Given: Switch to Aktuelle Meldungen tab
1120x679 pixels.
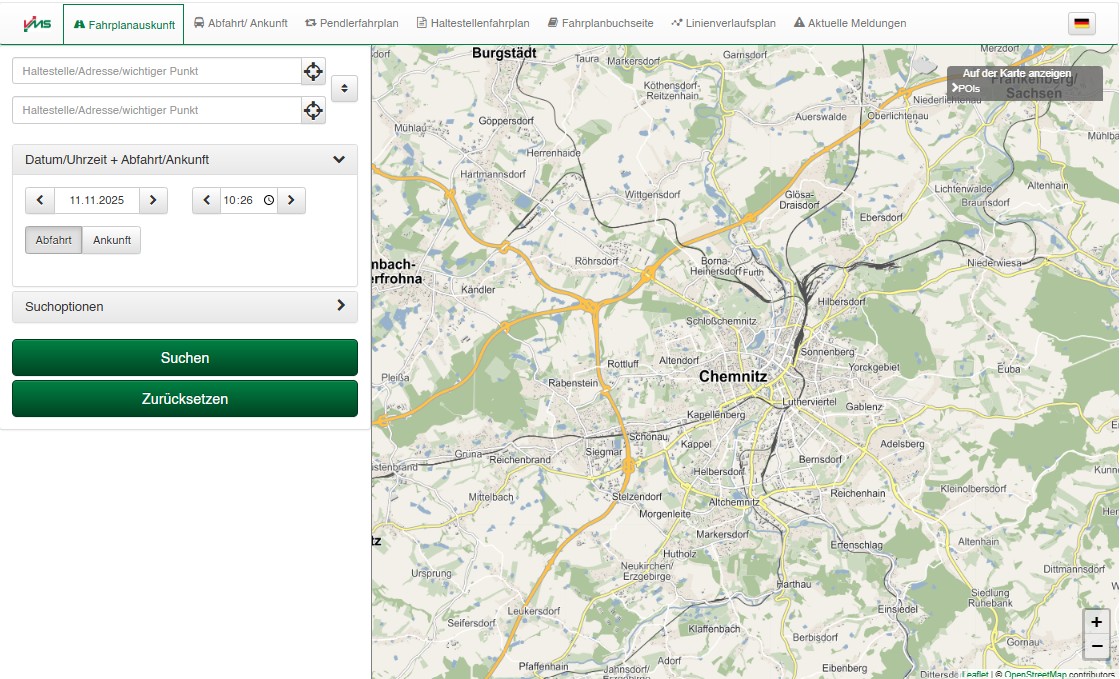Looking at the screenshot, I should coord(849,23).
